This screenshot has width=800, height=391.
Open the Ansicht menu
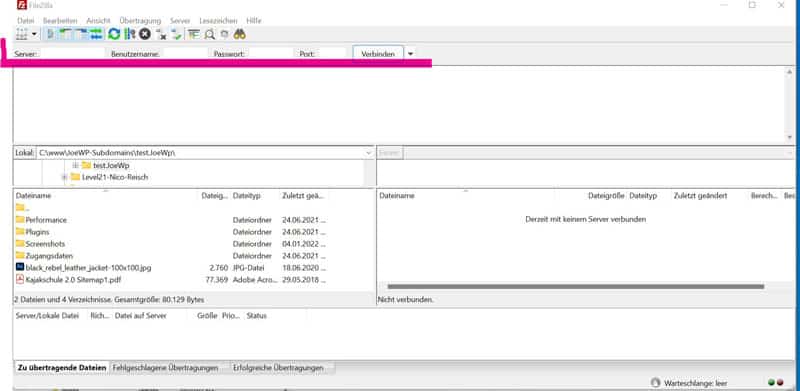click(98, 21)
